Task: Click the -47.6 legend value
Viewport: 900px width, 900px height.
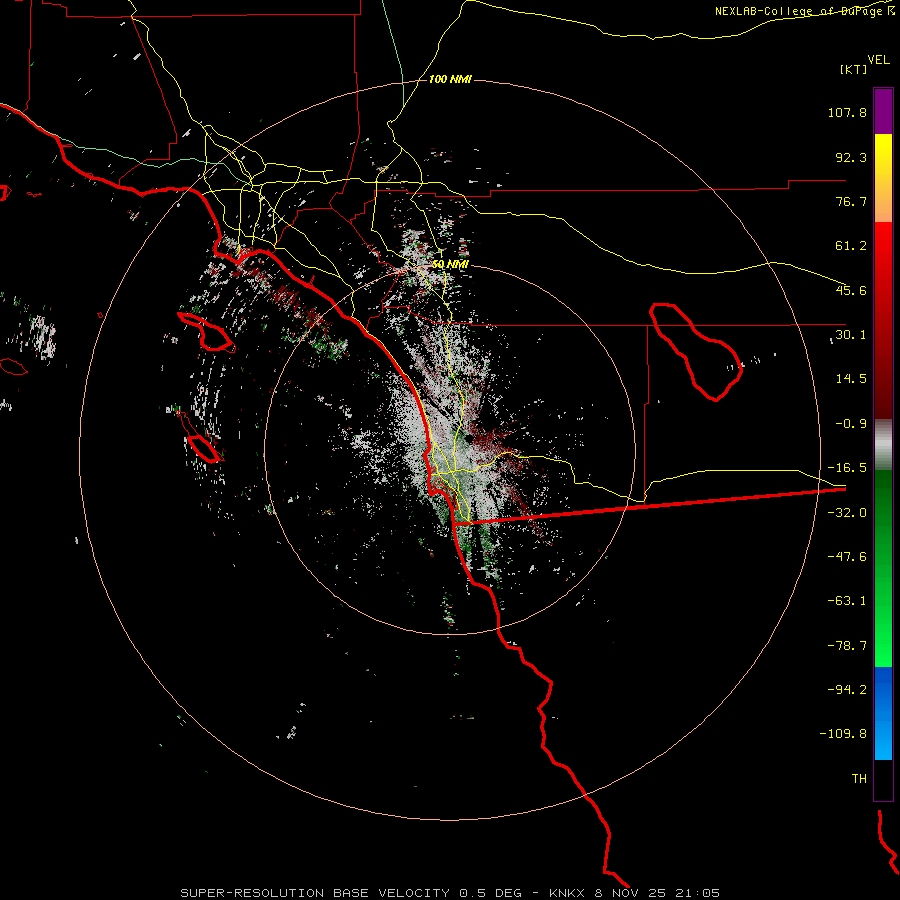Action: pos(847,557)
